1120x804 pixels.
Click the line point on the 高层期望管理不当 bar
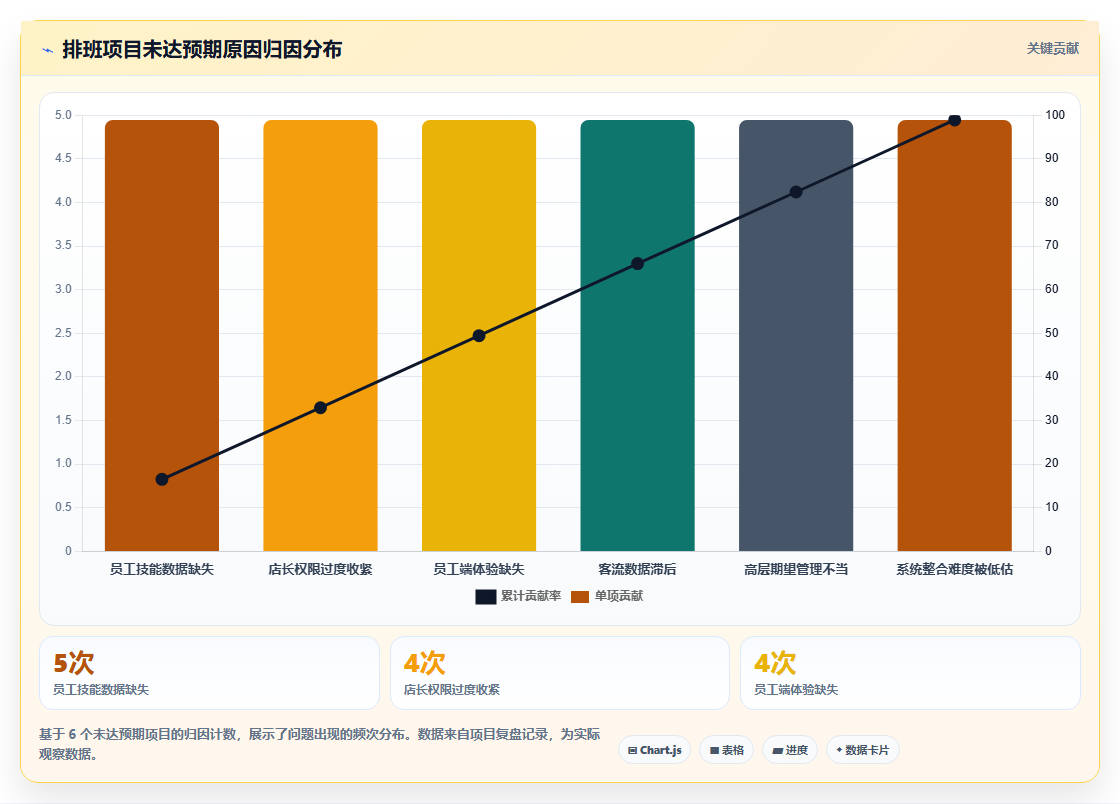pyautogui.click(x=796, y=192)
